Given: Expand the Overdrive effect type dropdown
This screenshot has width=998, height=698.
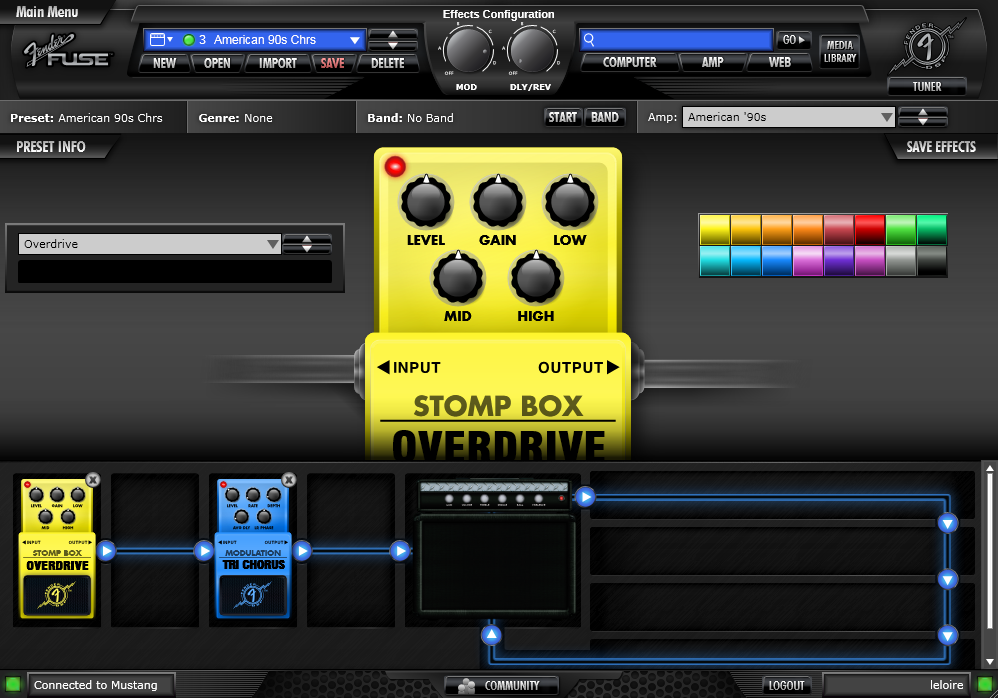Looking at the screenshot, I should [x=150, y=244].
